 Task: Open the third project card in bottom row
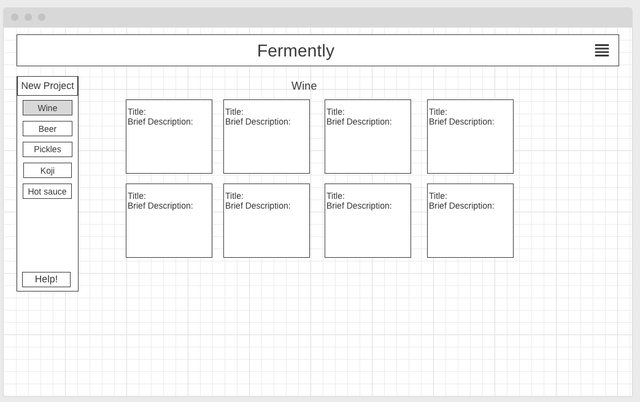click(367, 220)
